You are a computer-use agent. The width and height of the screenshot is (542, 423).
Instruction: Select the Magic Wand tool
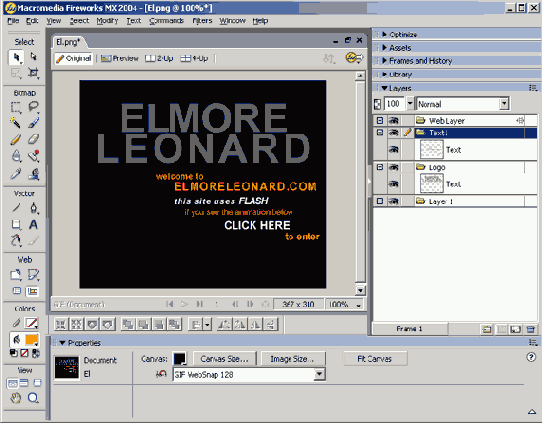click(15, 122)
